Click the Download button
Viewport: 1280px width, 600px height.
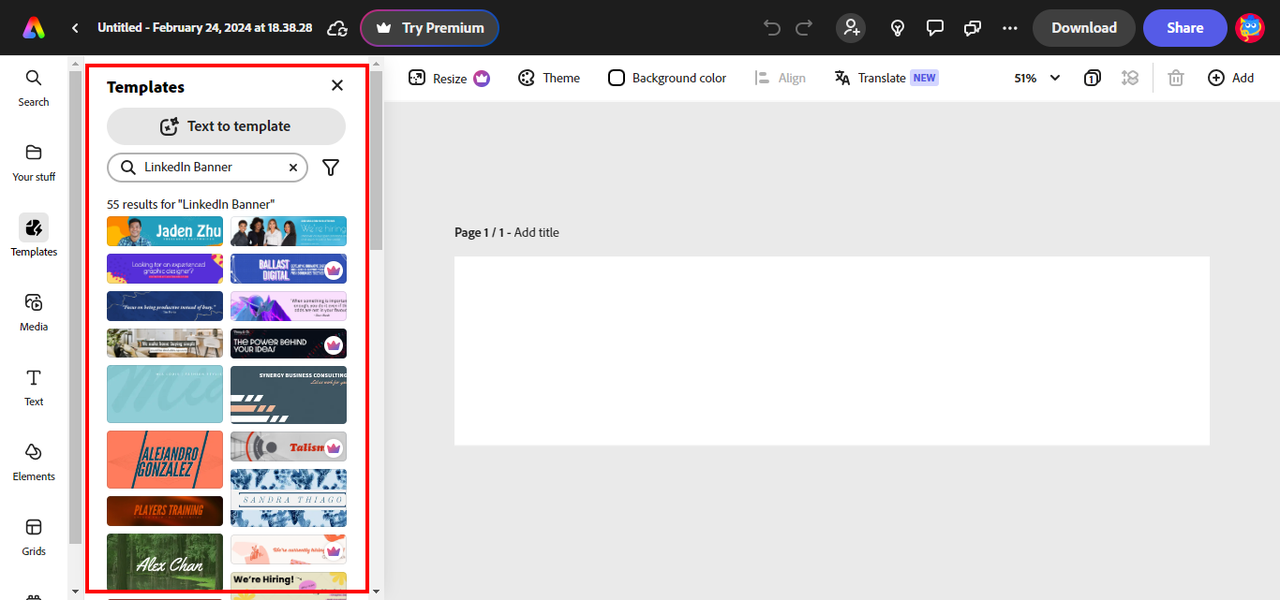pos(1084,28)
